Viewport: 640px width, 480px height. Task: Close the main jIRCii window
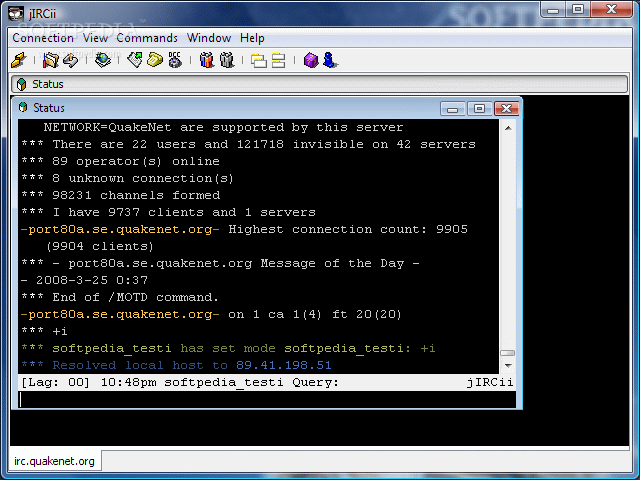pyautogui.click(x=611, y=10)
